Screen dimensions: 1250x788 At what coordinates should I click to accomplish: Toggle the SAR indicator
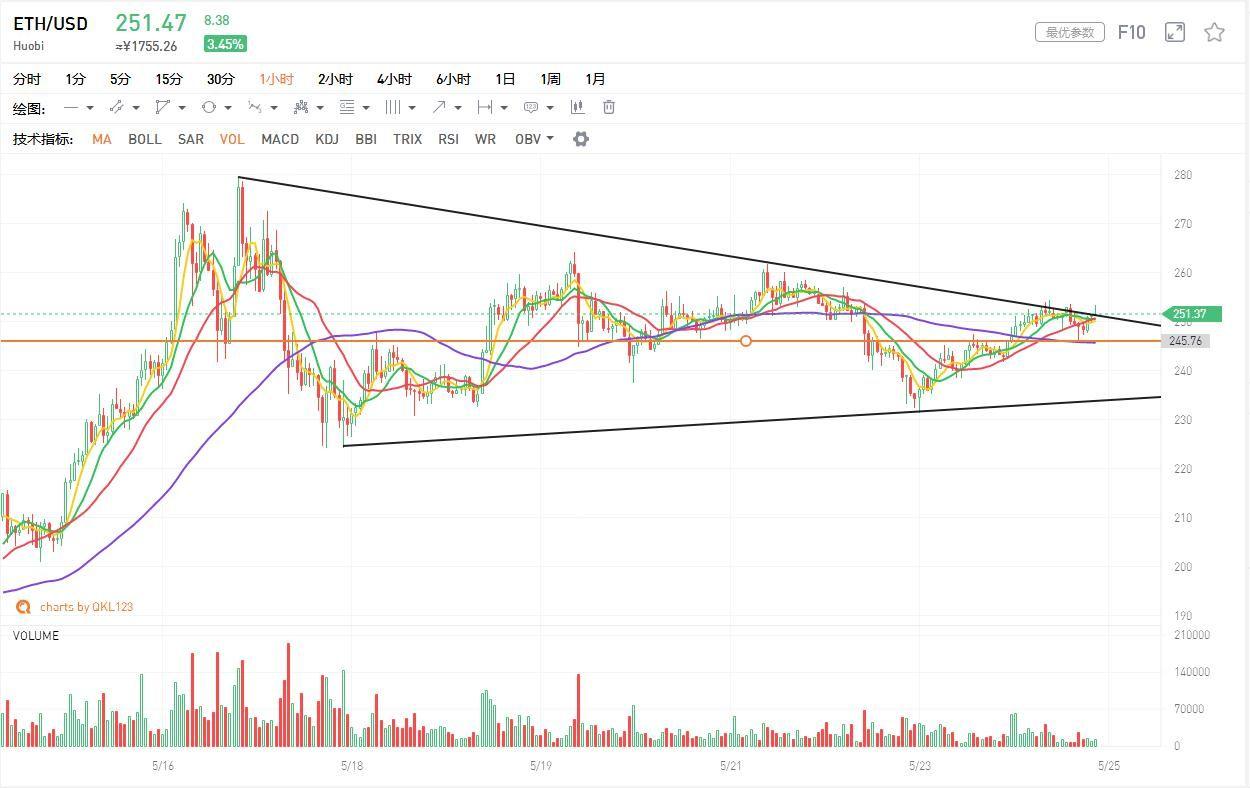(191, 139)
